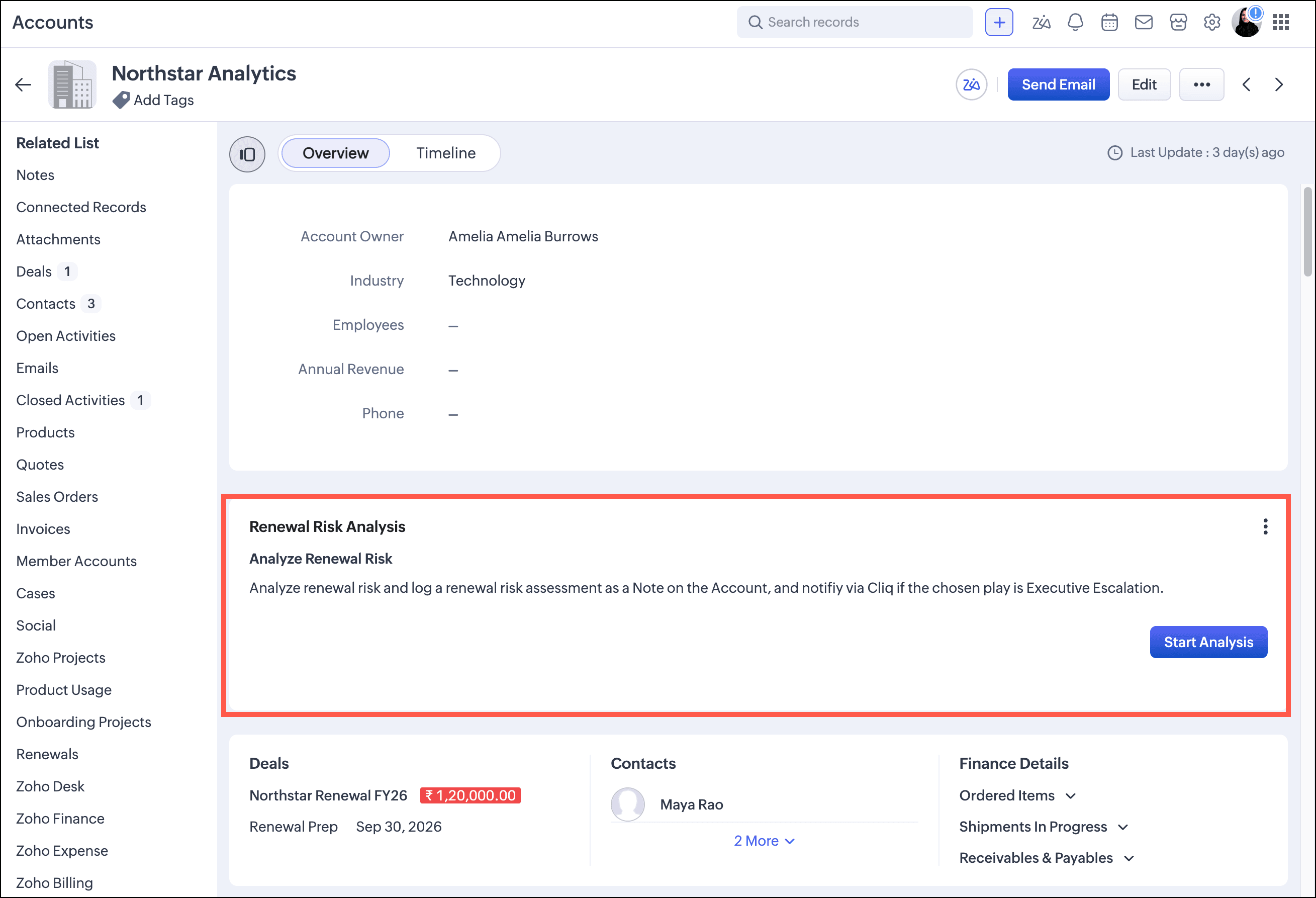Click the Edit button
This screenshot has height=898, width=1316.
click(x=1144, y=85)
